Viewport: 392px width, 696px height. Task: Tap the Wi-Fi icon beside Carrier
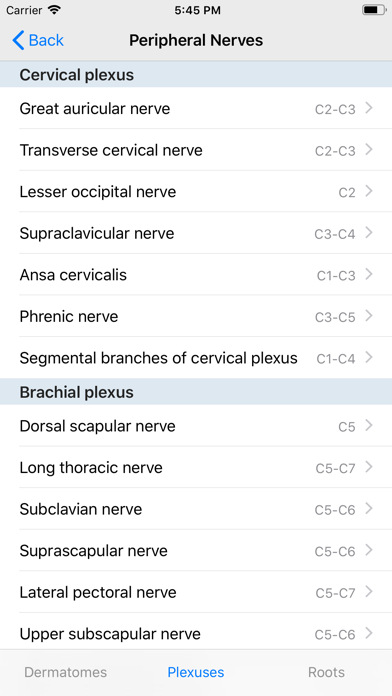(x=54, y=10)
